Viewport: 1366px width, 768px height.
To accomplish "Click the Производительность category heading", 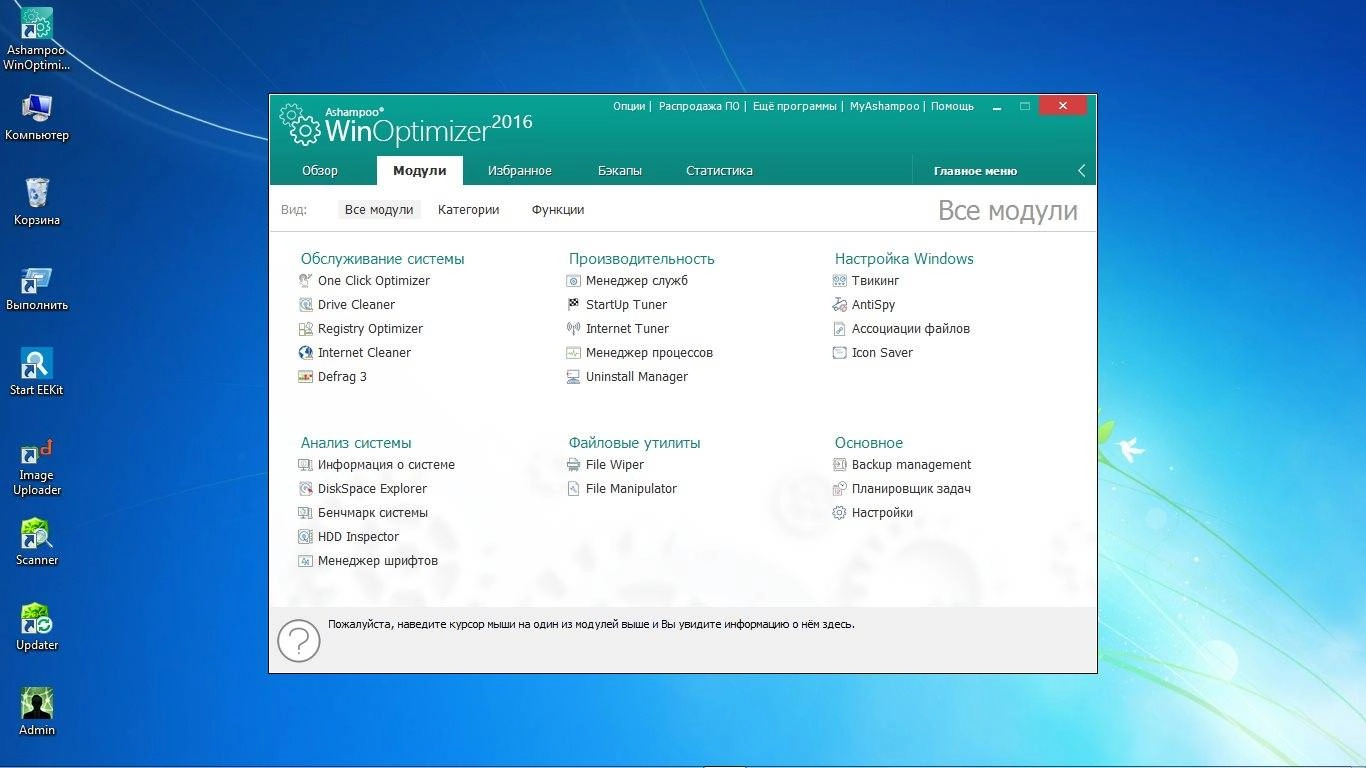I will [x=642, y=259].
